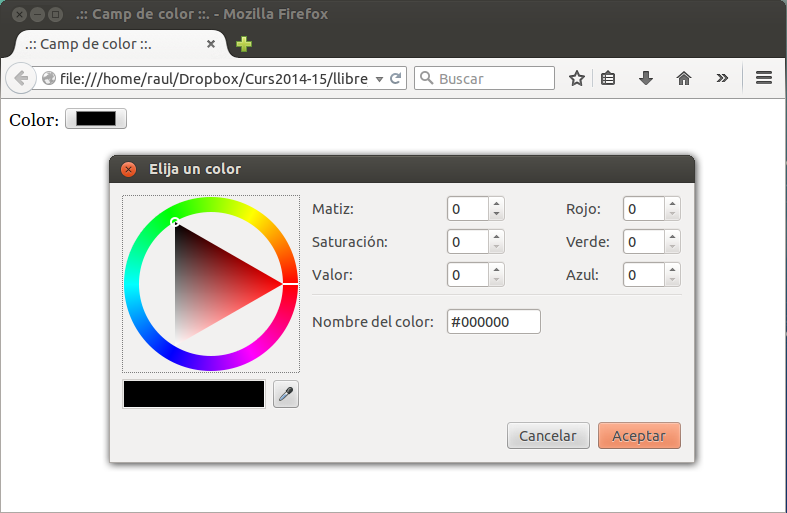787x513 pixels.
Task: Open the Firefox hamburger menu
Action: pyautogui.click(x=764, y=78)
